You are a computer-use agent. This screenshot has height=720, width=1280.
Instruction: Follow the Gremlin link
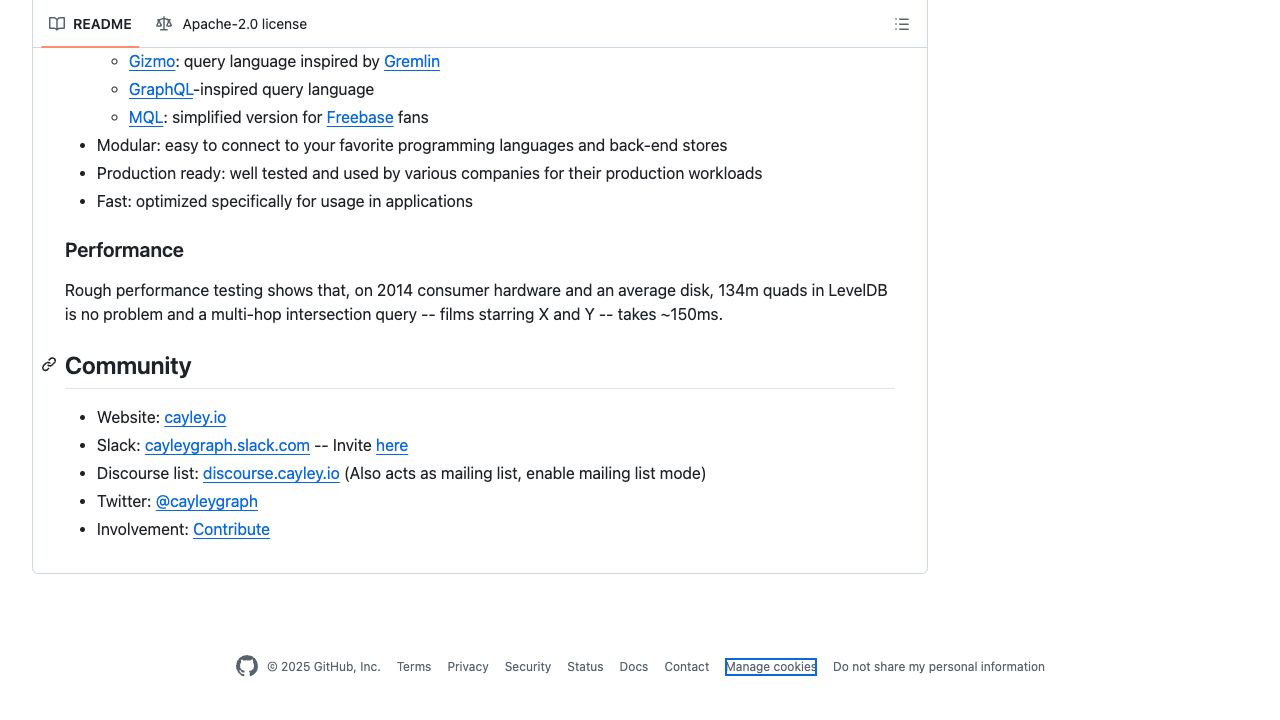(x=412, y=62)
